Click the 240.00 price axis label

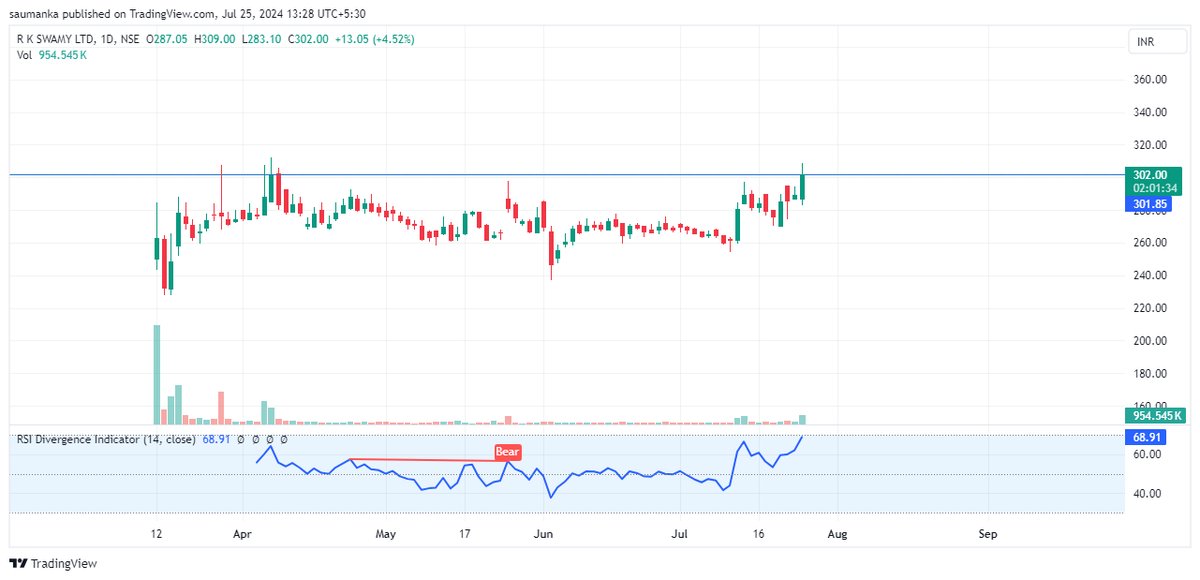click(x=1151, y=276)
